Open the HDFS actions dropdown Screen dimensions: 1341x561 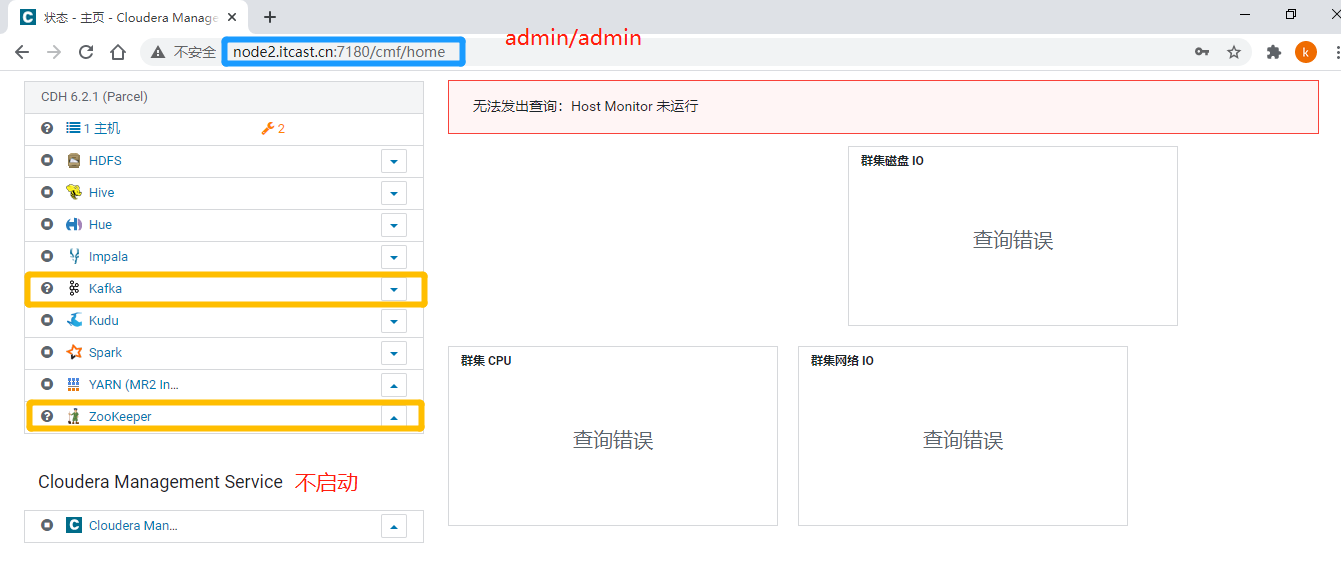(x=394, y=161)
